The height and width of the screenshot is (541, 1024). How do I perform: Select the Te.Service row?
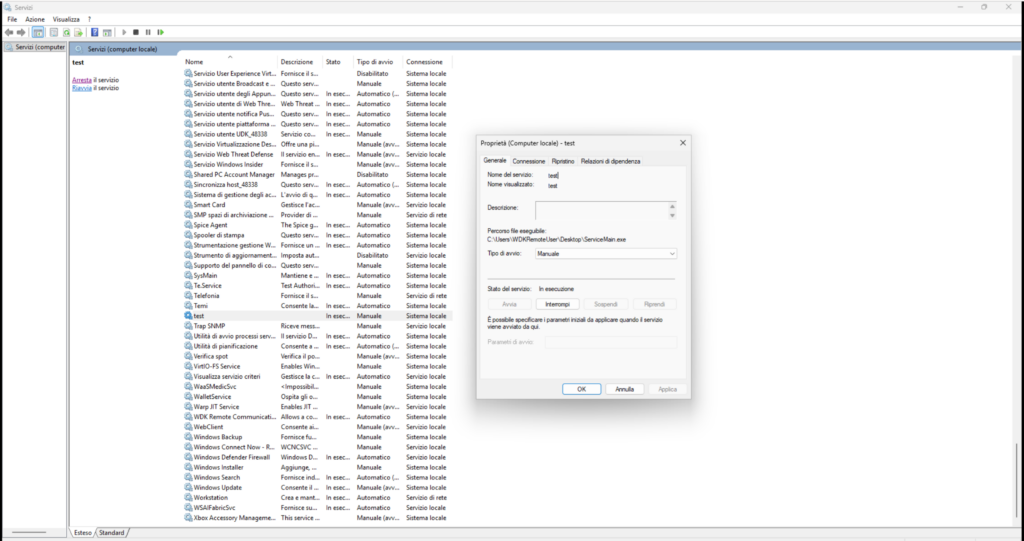[x=317, y=286]
